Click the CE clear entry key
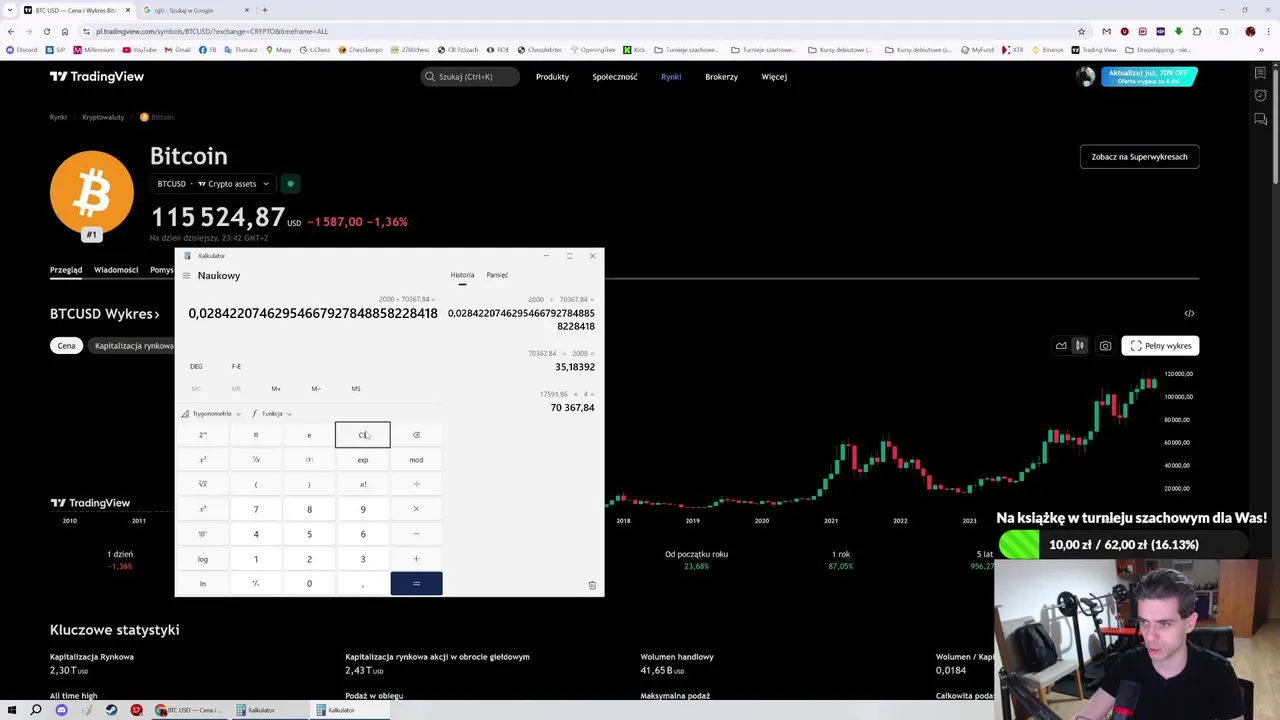Viewport: 1280px width, 720px height. [x=363, y=435]
